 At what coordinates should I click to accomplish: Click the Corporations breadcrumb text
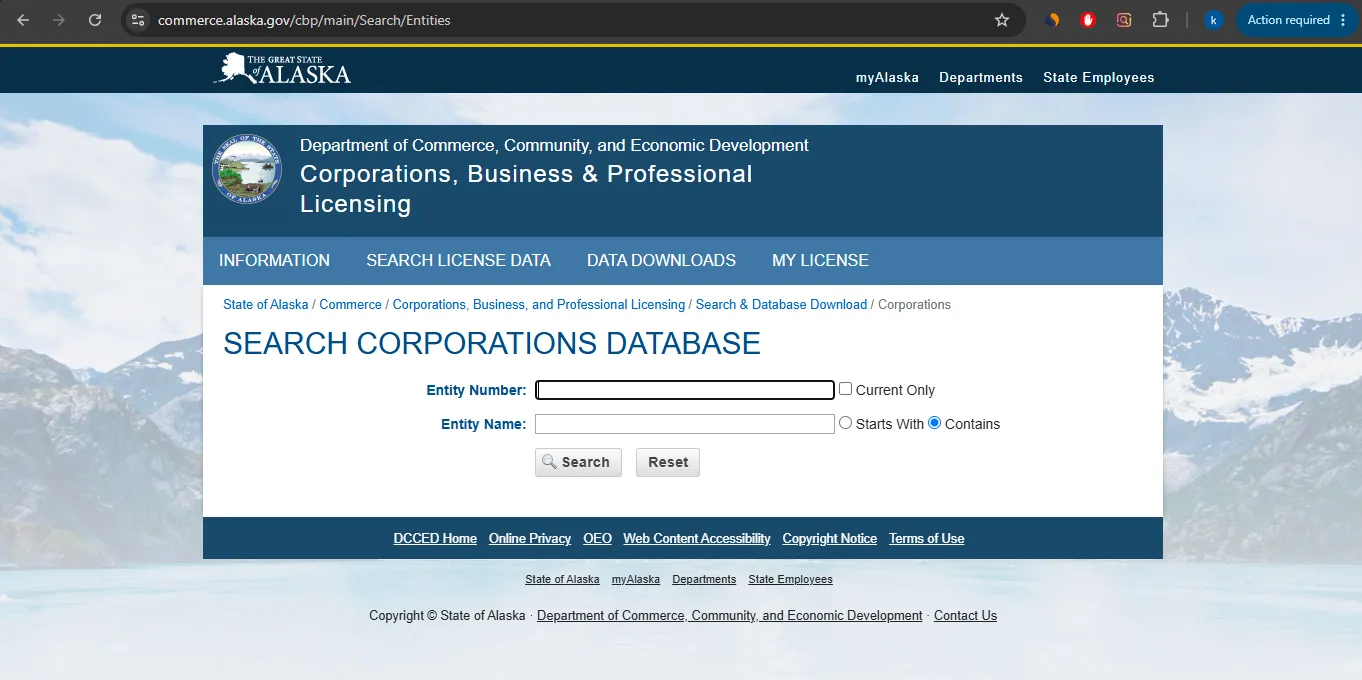[x=914, y=304]
